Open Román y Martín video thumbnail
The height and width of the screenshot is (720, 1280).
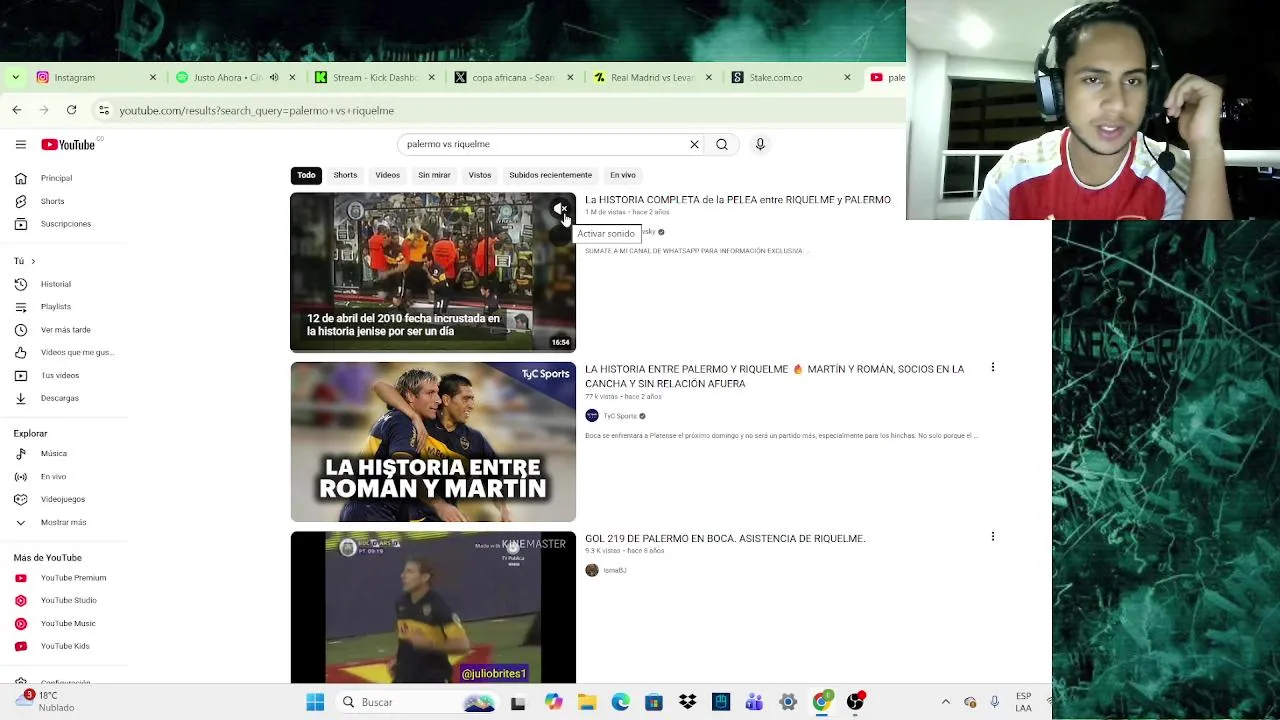click(x=433, y=442)
